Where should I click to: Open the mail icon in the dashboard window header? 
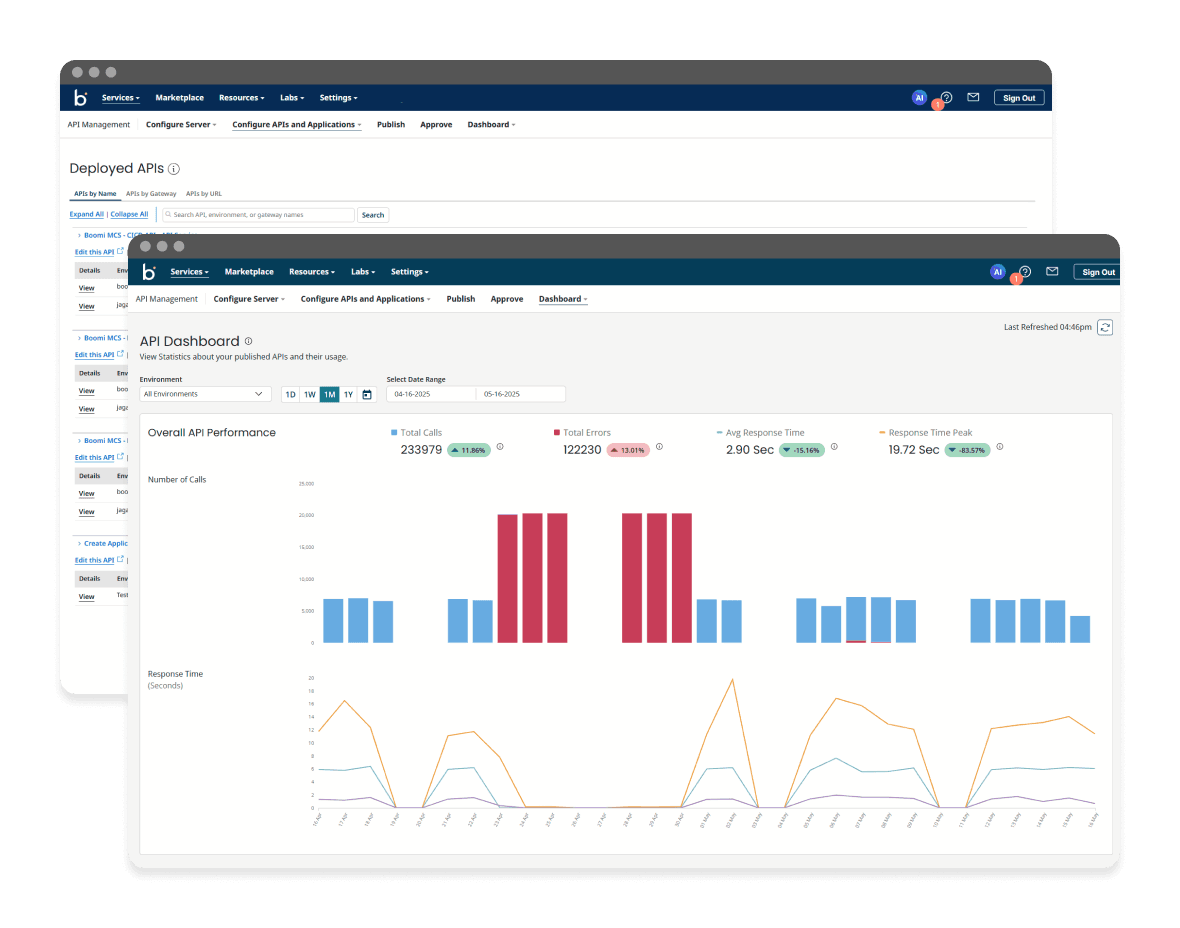click(x=1052, y=271)
